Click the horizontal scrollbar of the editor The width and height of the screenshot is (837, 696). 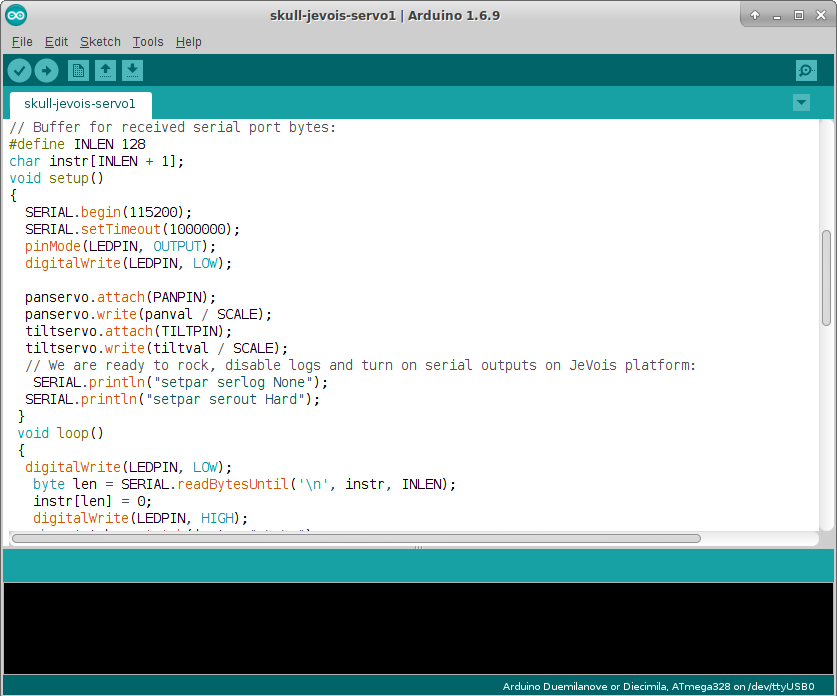pyautogui.click(x=356, y=539)
